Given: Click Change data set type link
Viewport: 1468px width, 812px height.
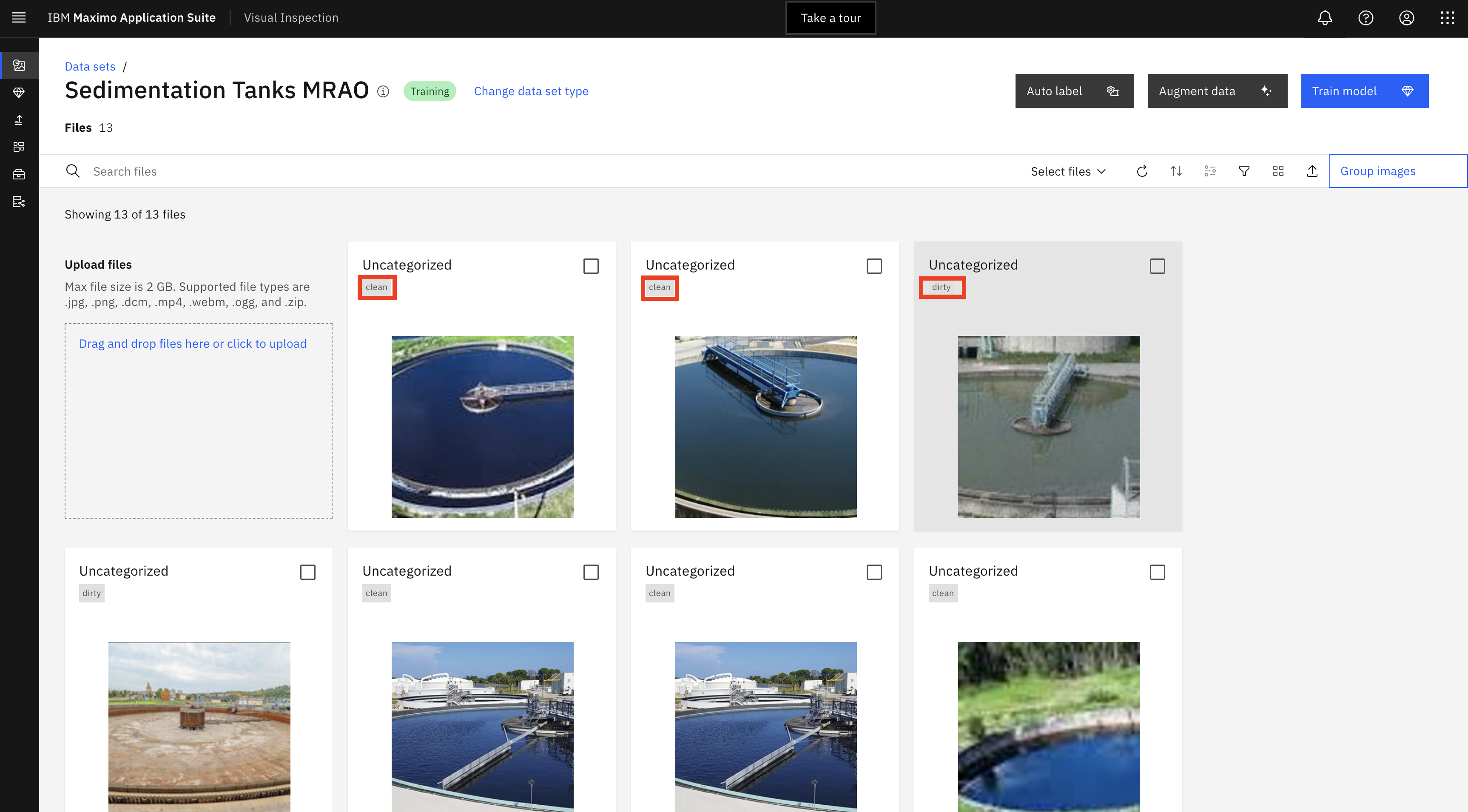Looking at the screenshot, I should (531, 91).
